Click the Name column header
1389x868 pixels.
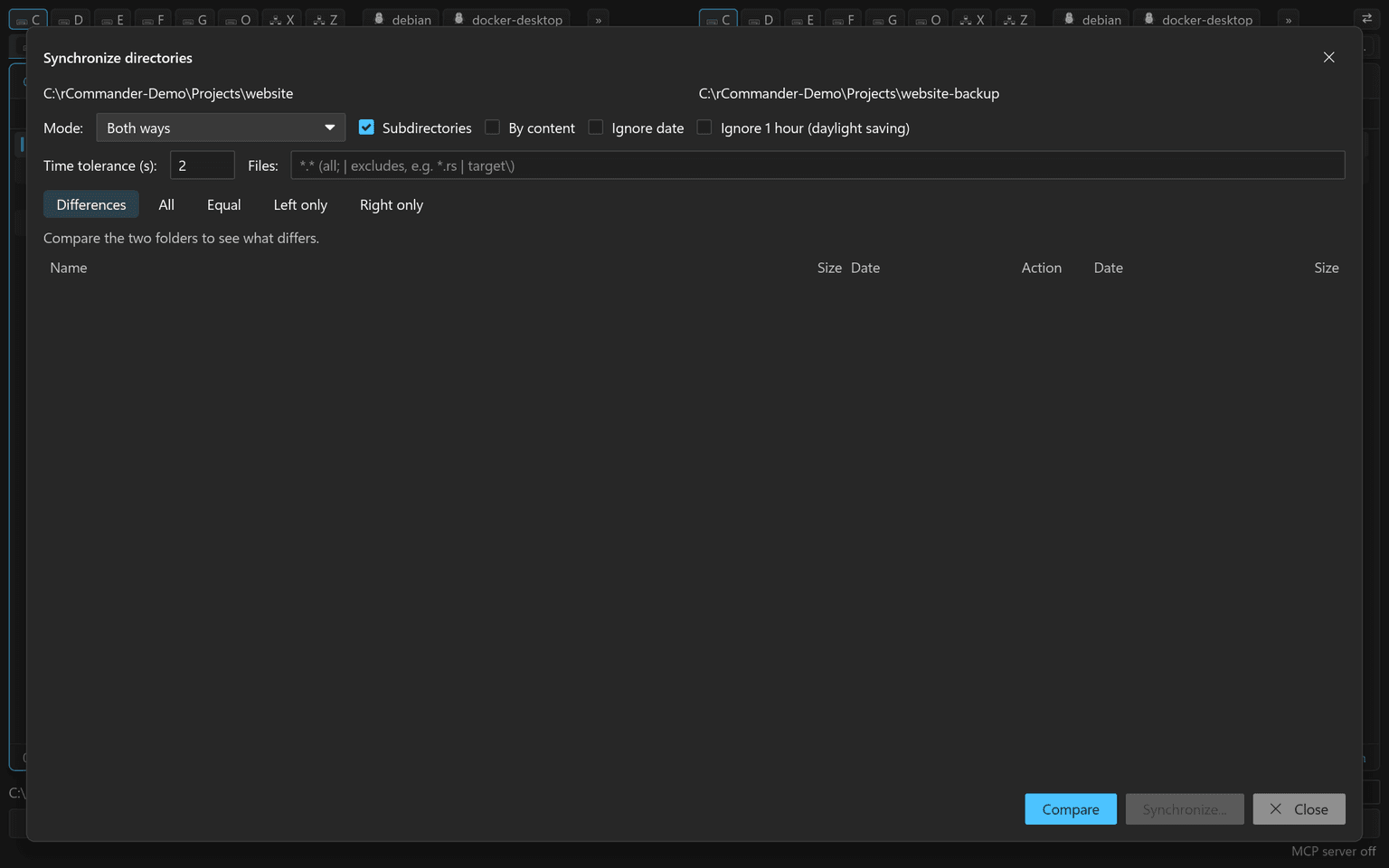[x=69, y=268]
